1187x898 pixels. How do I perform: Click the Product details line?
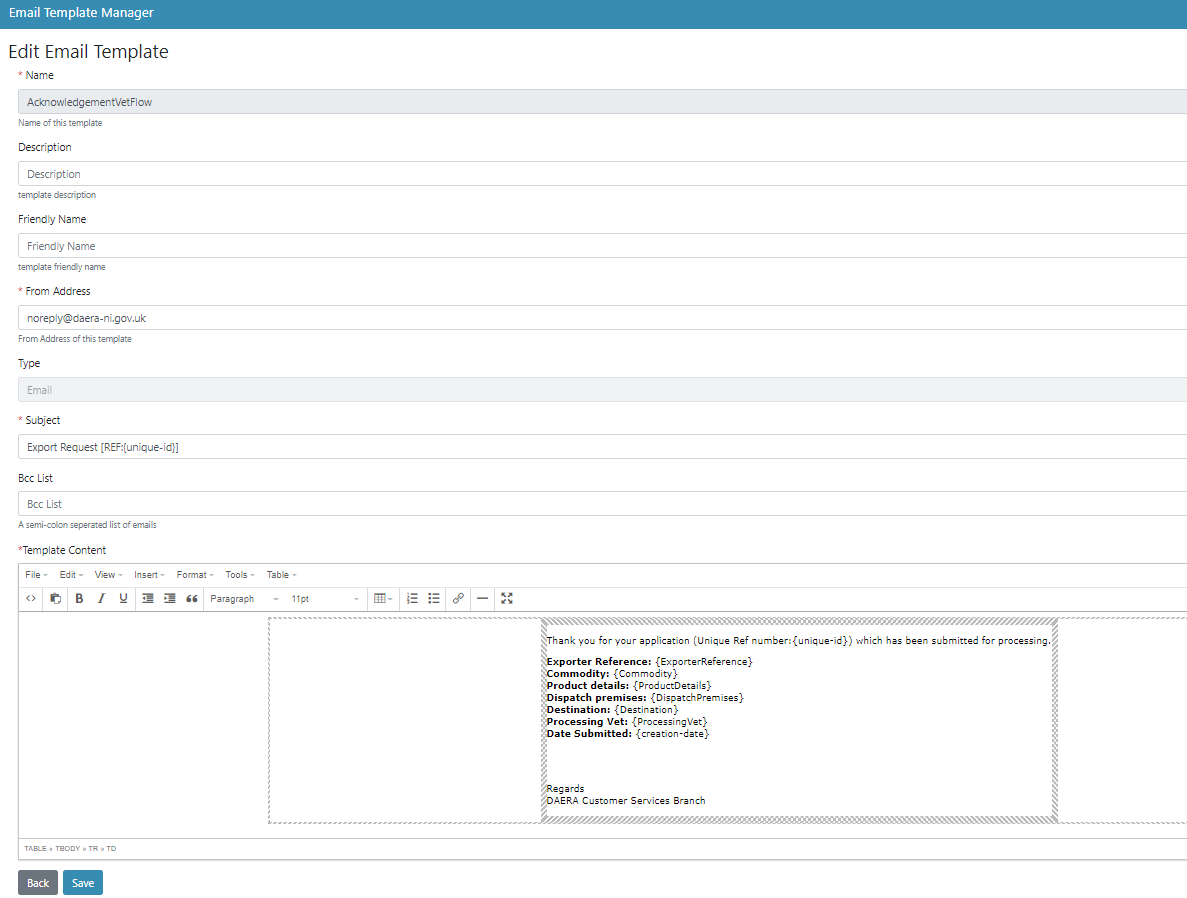629,686
